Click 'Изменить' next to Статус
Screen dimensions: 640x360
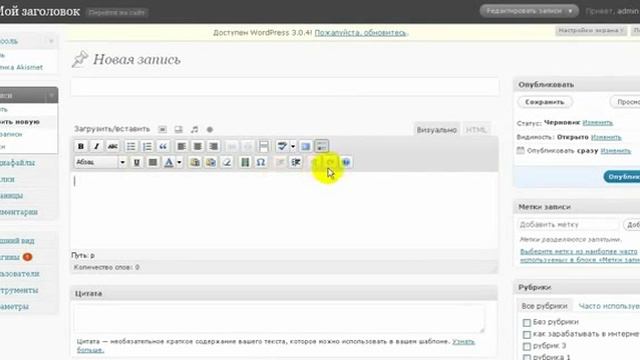click(597, 122)
